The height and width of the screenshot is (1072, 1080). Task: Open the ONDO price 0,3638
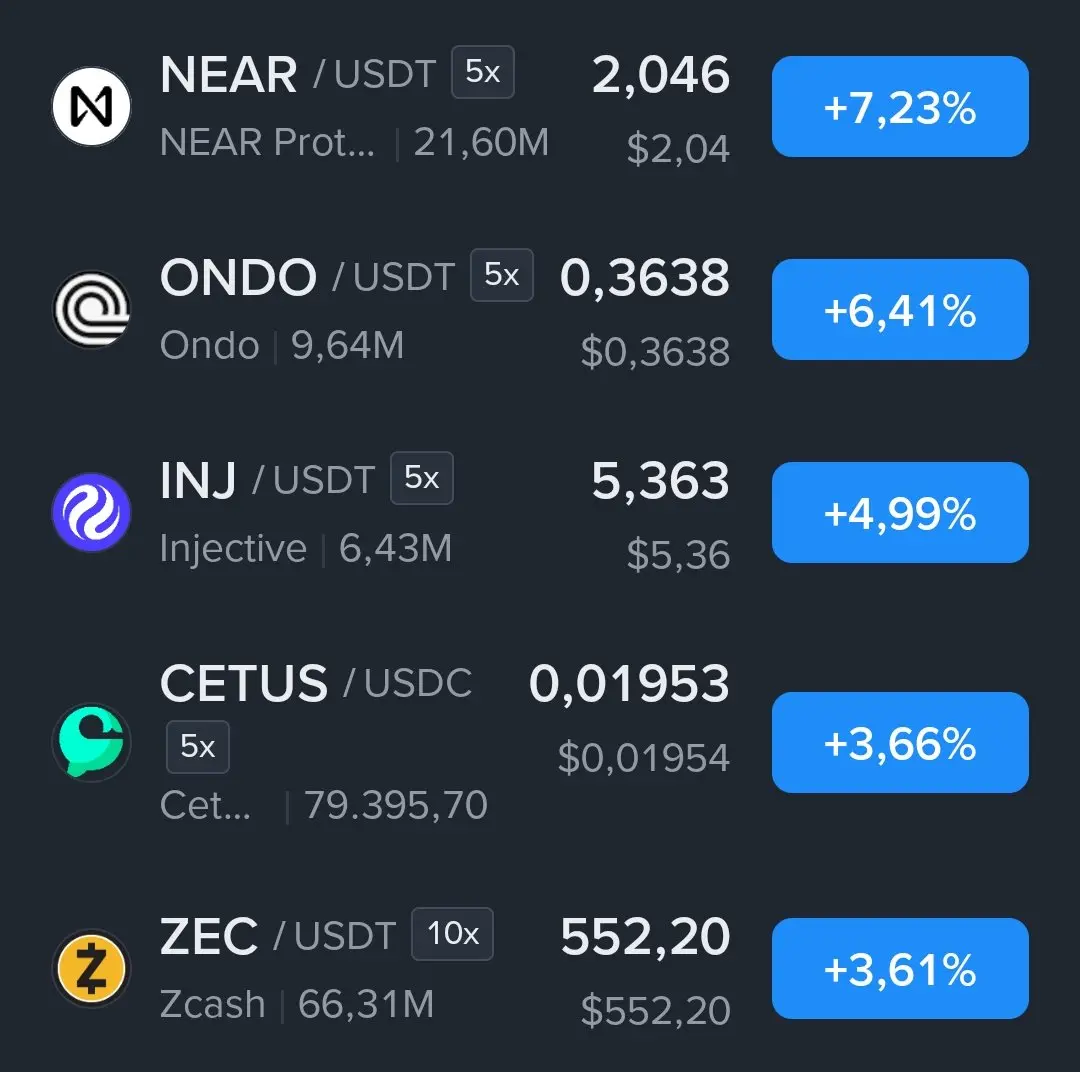tap(645, 278)
